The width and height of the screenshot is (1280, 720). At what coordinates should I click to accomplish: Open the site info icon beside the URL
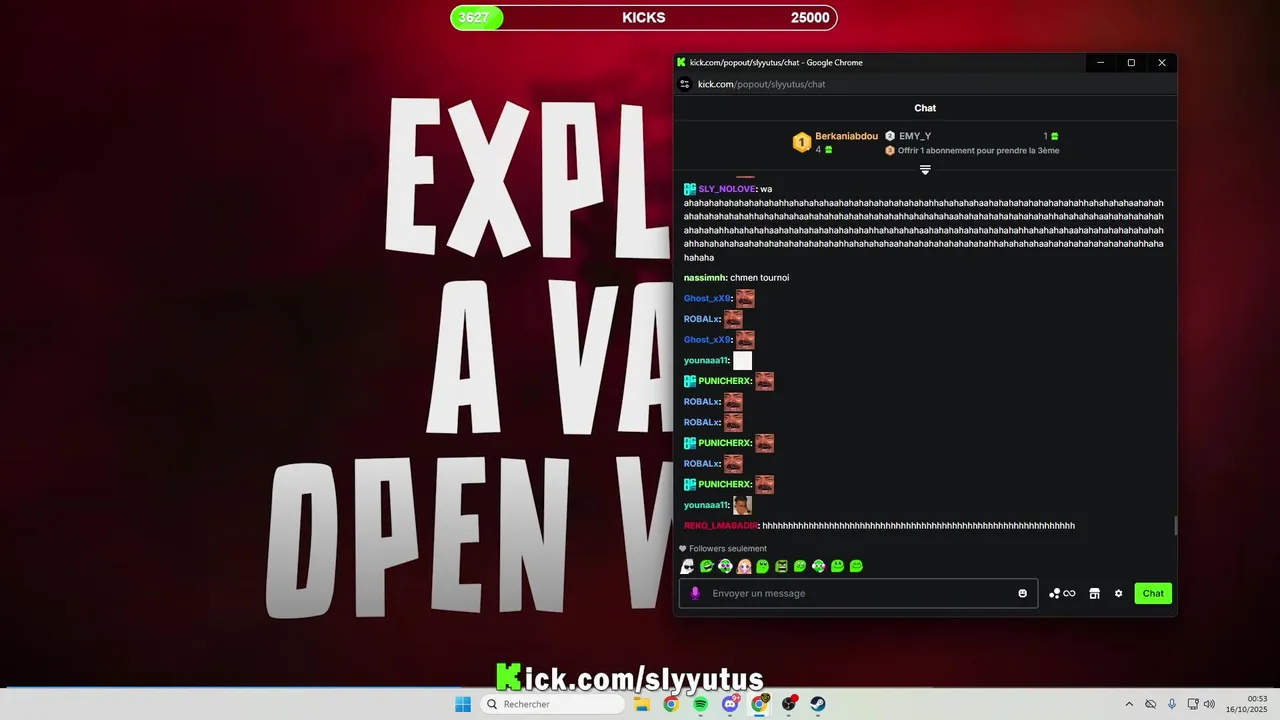[685, 84]
